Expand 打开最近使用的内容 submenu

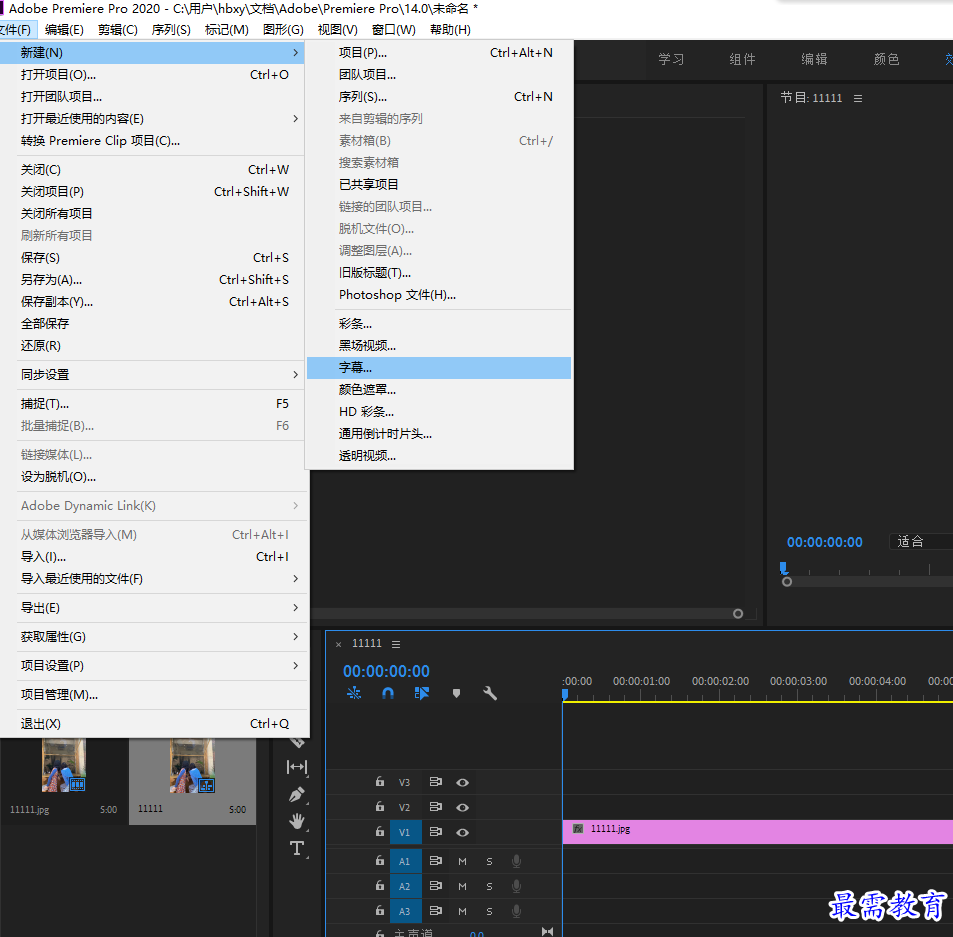point(152,118)
